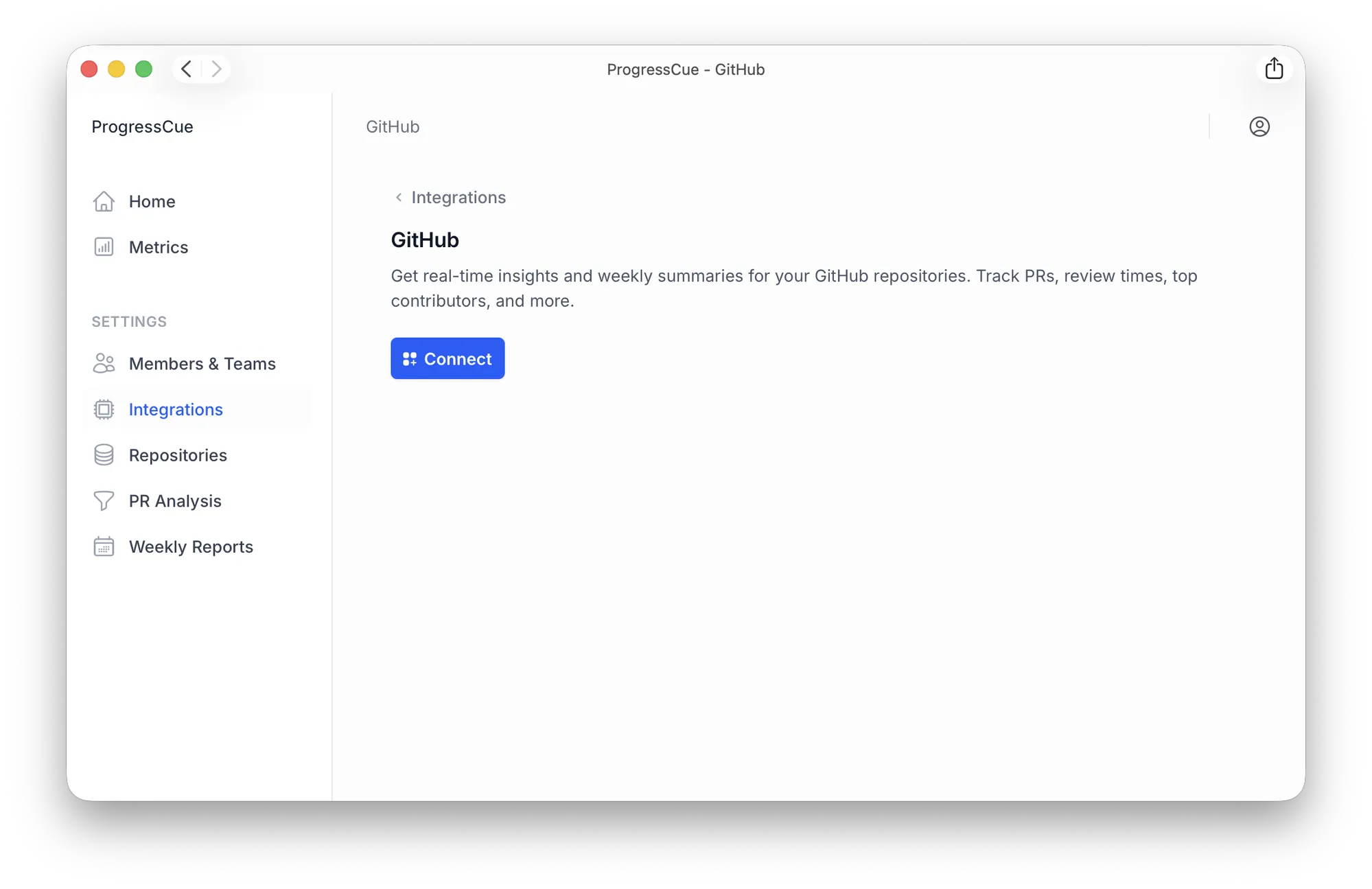Select the Home icon in sidebar

pyautogui.click(x=104, y=201)
